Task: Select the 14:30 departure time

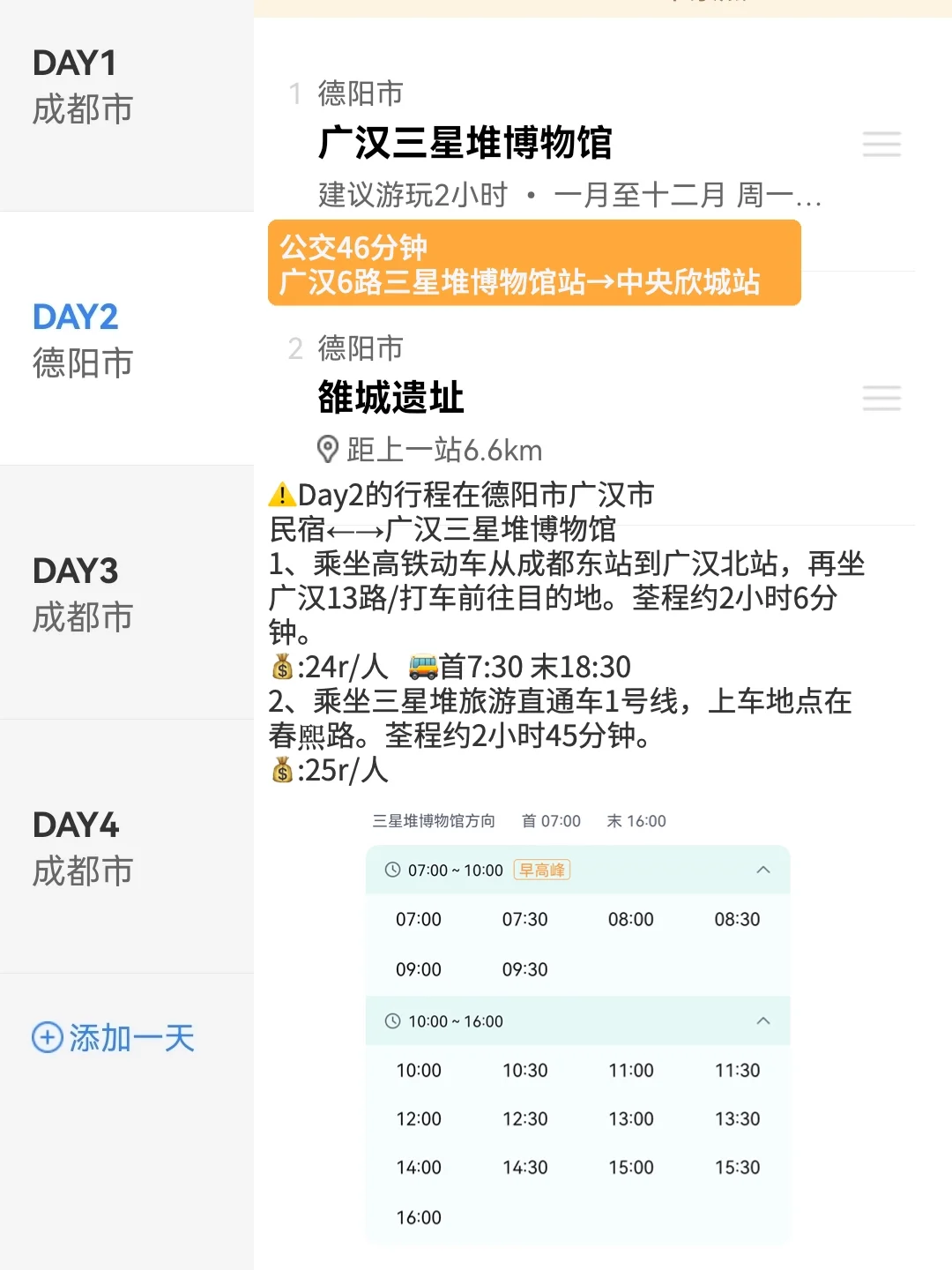Action: coord(525,1168)
